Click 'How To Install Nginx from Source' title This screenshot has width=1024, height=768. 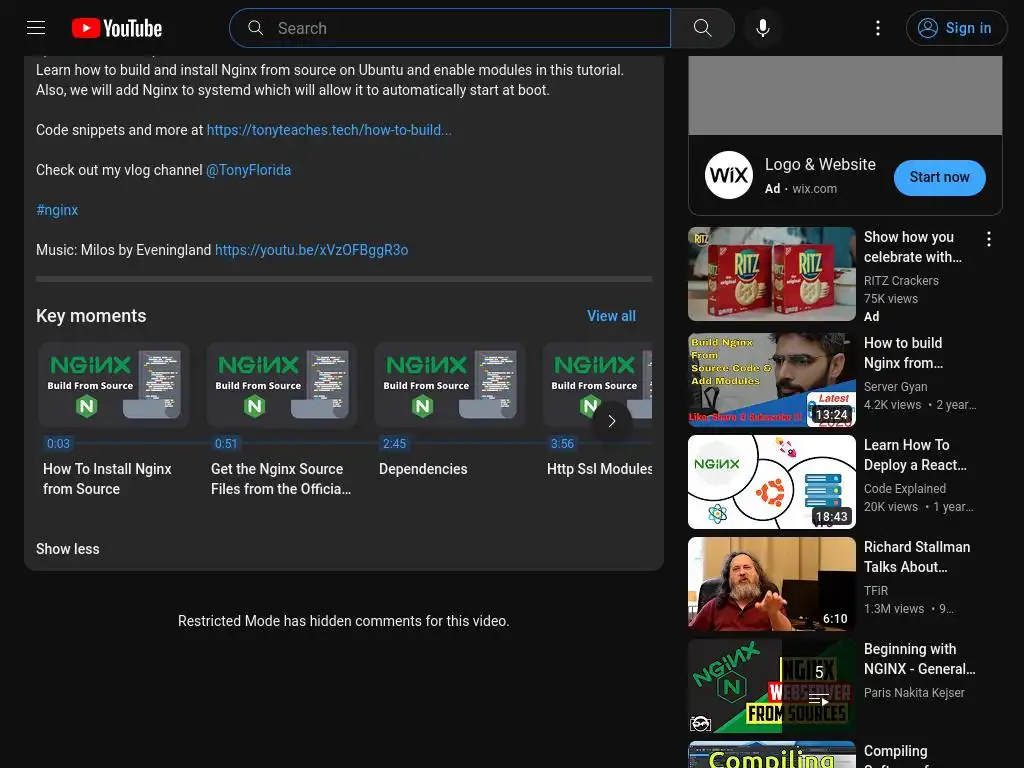[x=108, y=479]
